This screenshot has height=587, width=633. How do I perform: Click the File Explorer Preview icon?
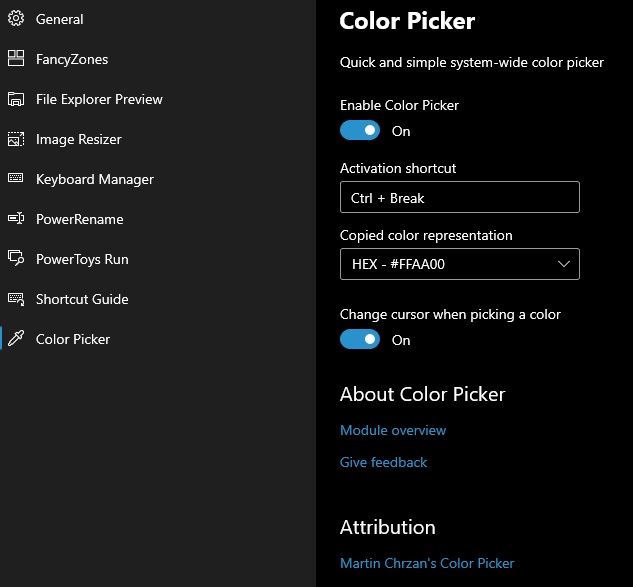16,99
